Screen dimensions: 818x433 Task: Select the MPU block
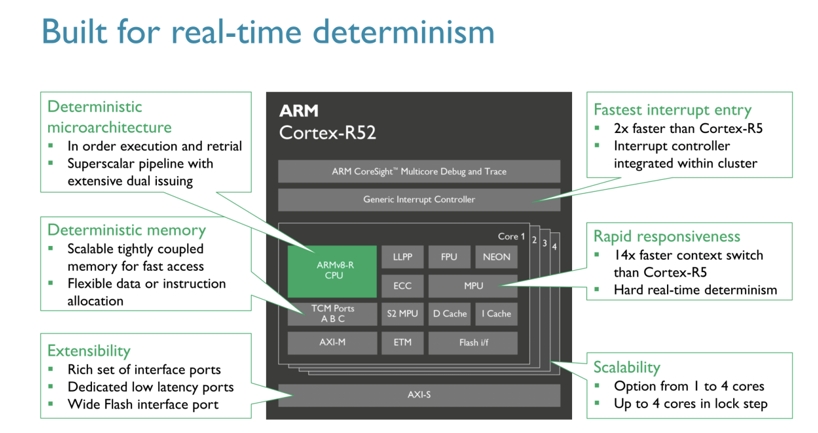(473, 286)
